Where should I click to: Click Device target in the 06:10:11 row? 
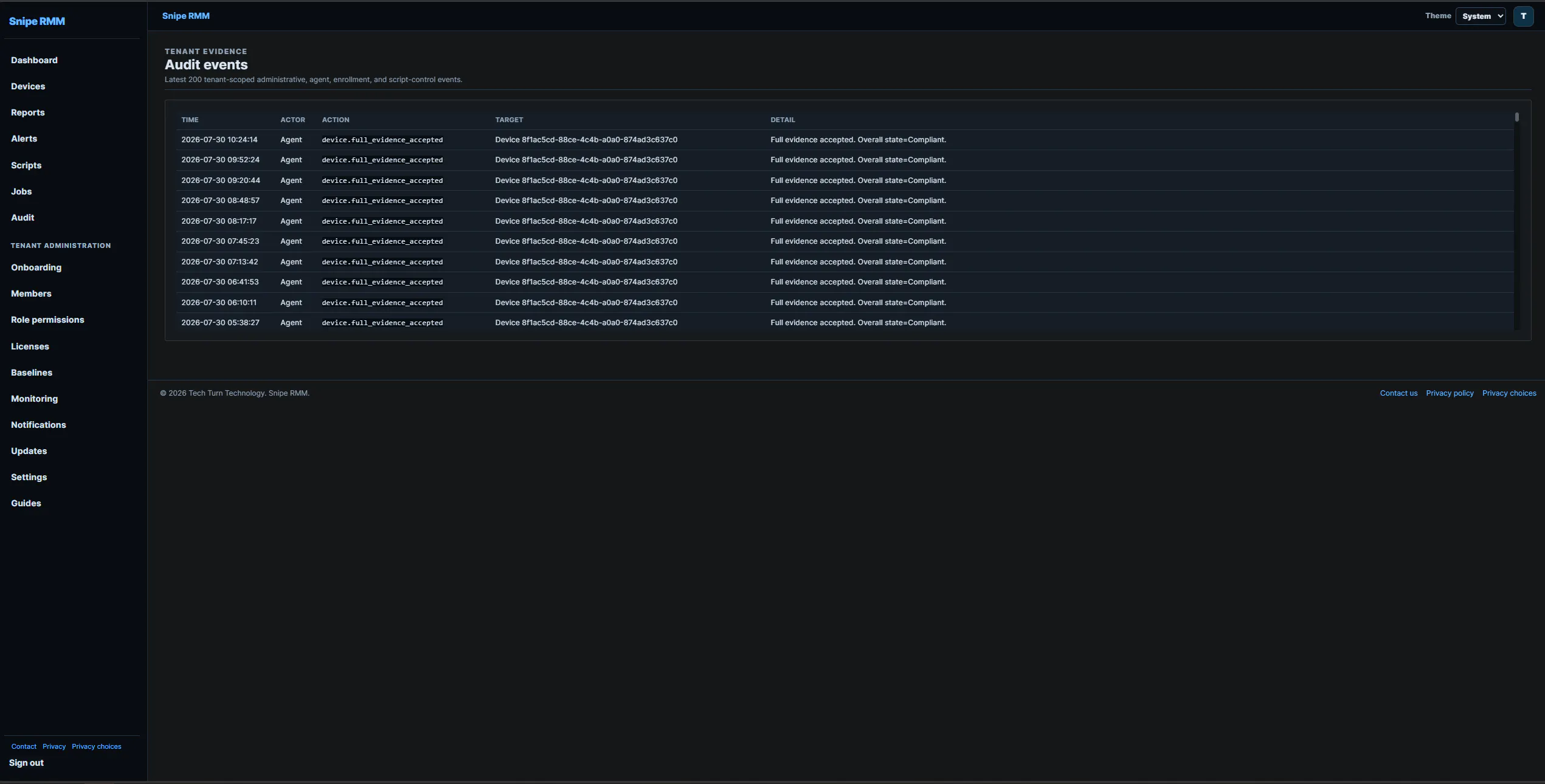[586, 303]
